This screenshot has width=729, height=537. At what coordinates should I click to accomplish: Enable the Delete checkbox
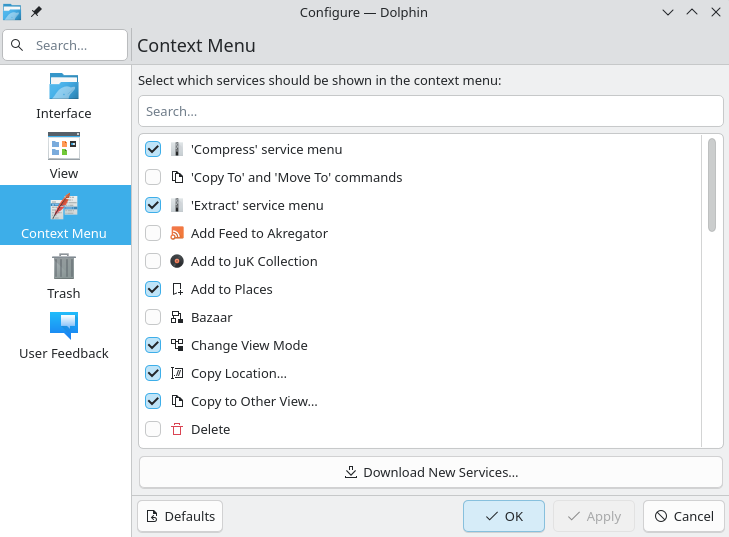(x=153, y=429)
